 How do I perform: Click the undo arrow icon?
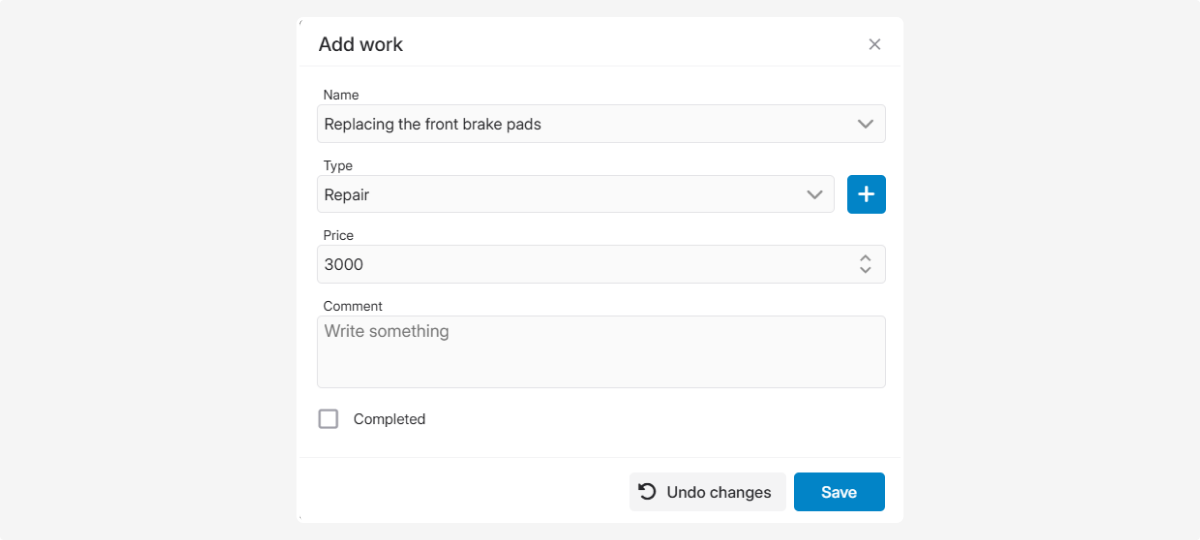647,491
